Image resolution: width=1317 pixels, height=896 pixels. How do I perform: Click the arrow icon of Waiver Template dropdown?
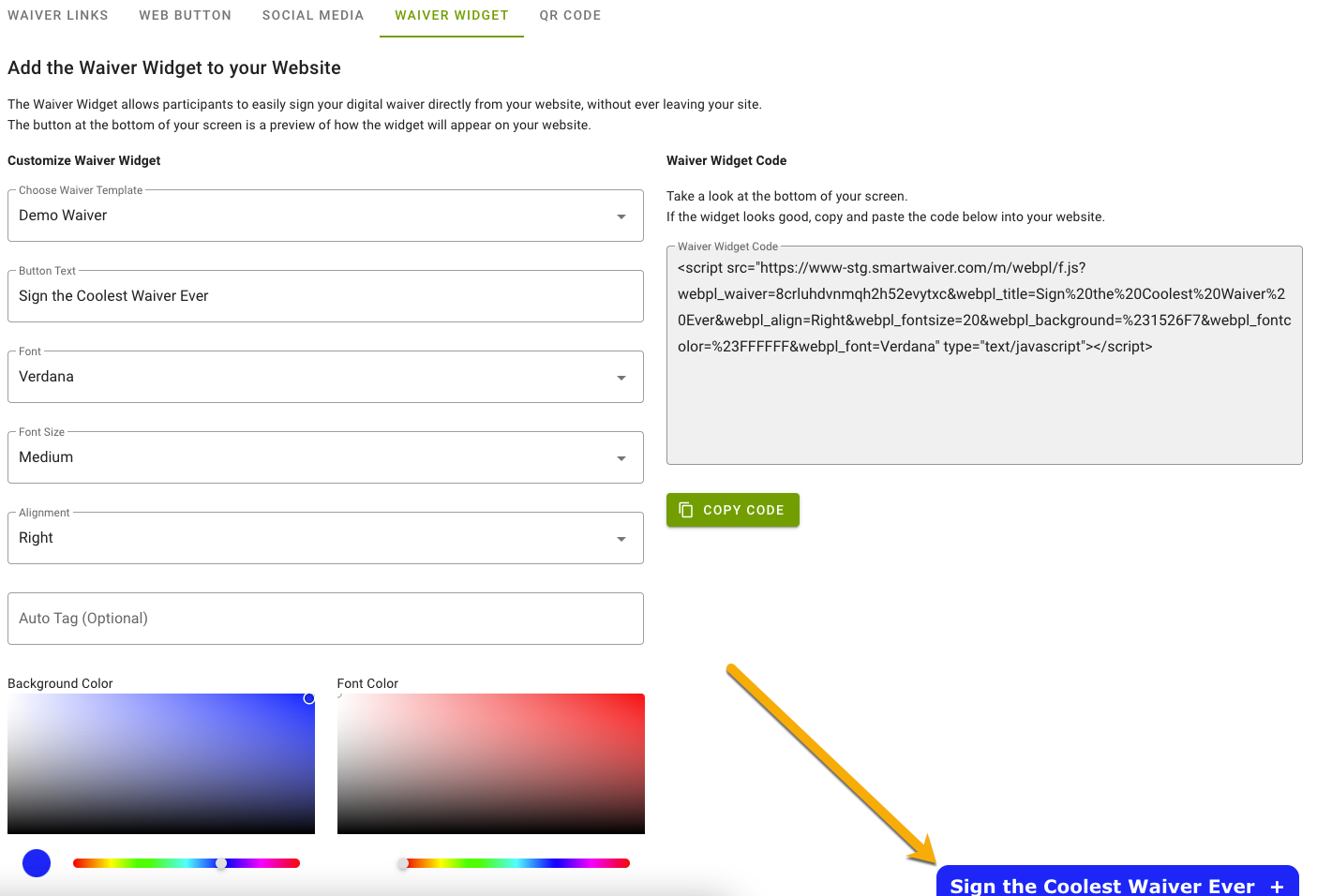pyautogui.click(x=621, y=217)
